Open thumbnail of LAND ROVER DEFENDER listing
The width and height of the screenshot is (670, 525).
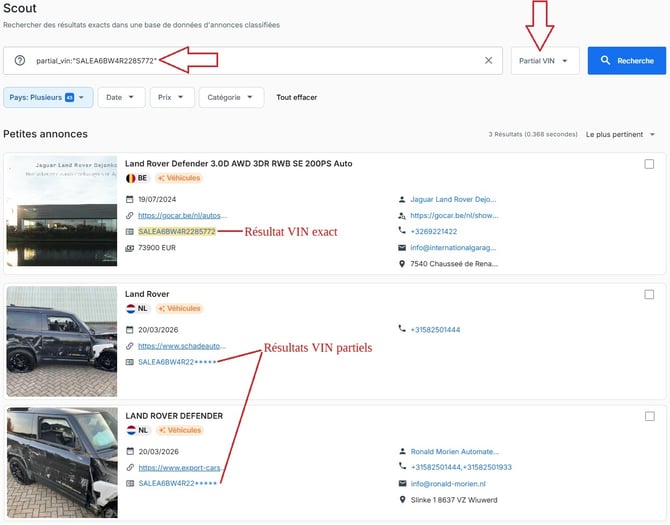coord(62,463)
